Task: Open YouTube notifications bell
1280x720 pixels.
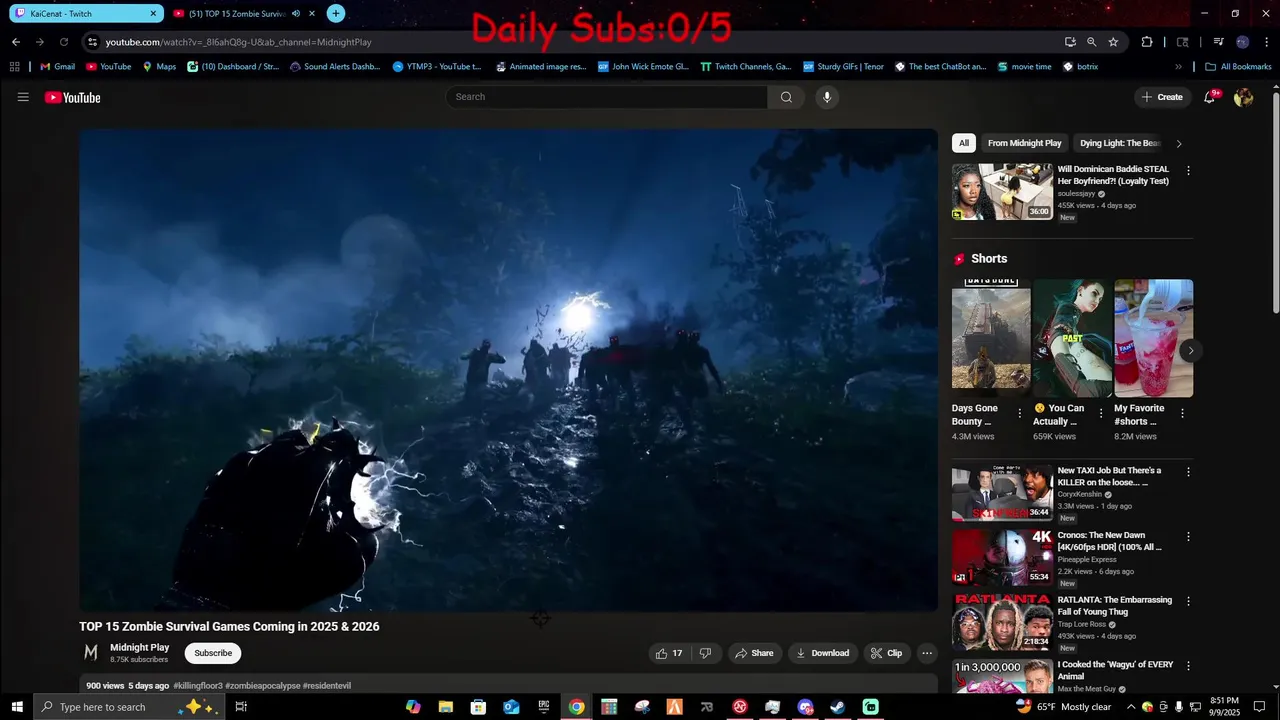Action: 1210,97
